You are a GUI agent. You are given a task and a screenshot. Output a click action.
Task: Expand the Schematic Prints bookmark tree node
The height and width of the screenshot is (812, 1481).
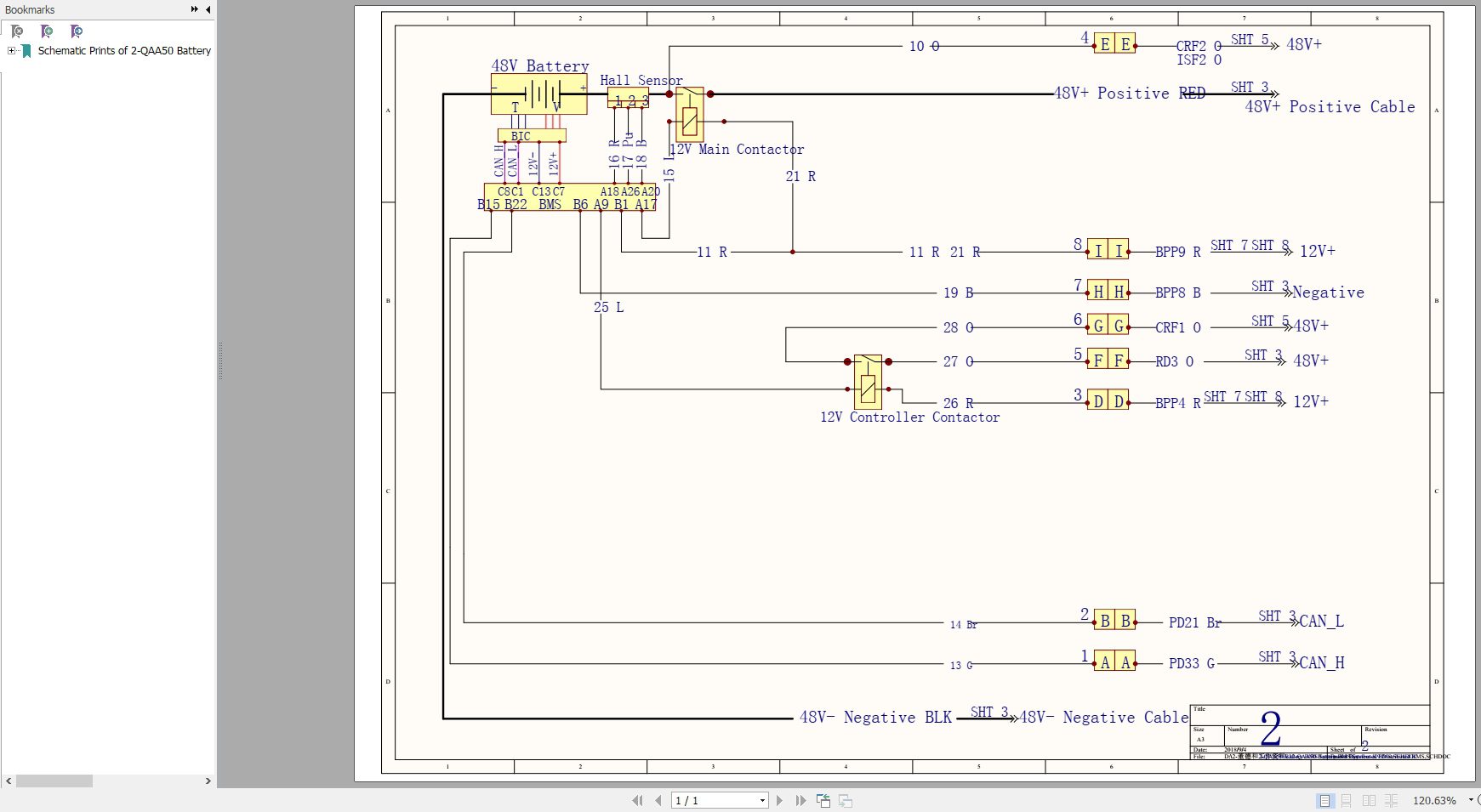point(12,50)
